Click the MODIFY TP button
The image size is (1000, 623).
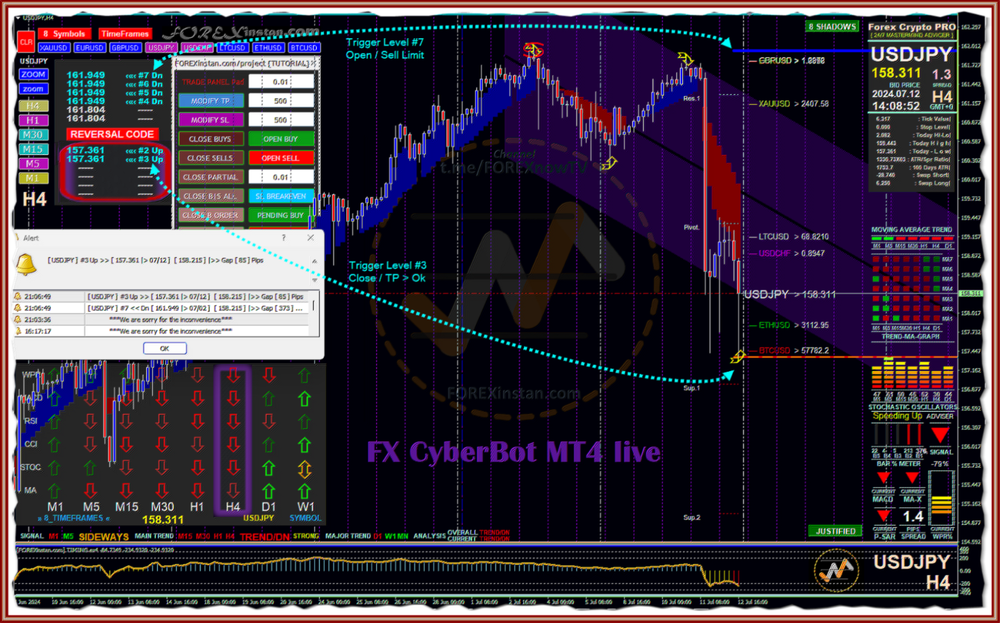pos(210,101)
